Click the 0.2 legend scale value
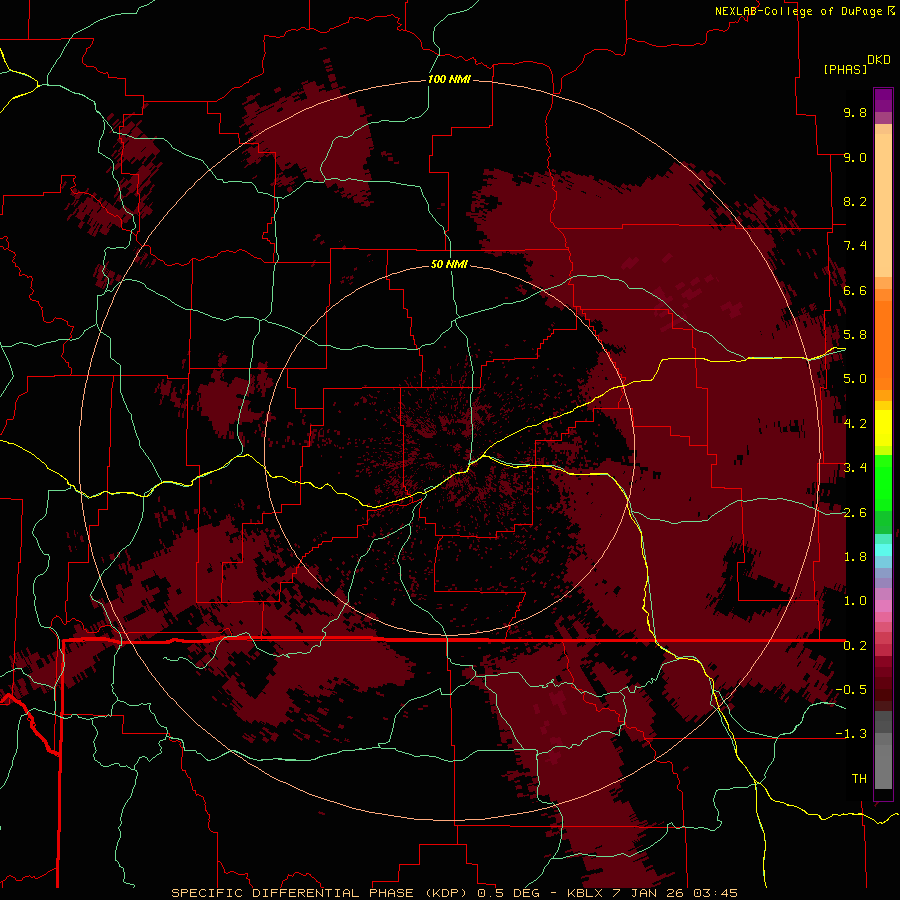 point(855,646)
